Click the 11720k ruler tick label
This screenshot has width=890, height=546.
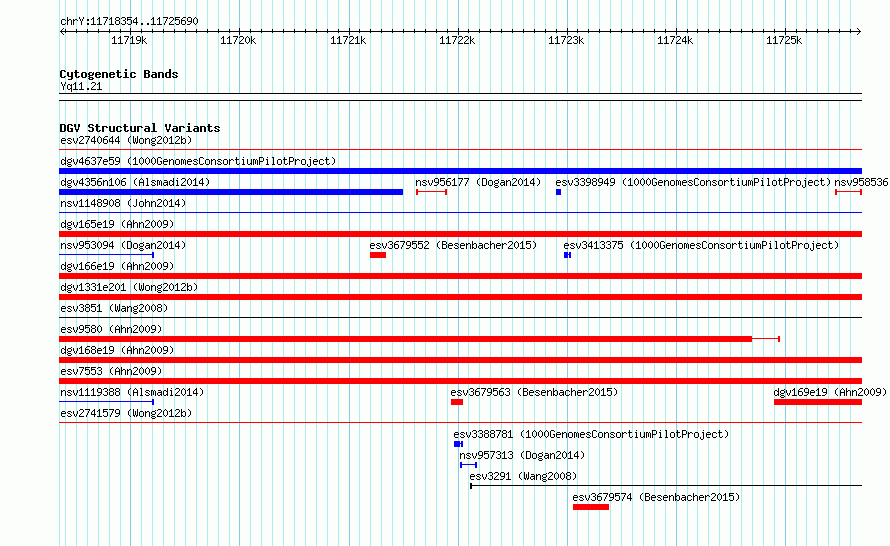(238, 40)
